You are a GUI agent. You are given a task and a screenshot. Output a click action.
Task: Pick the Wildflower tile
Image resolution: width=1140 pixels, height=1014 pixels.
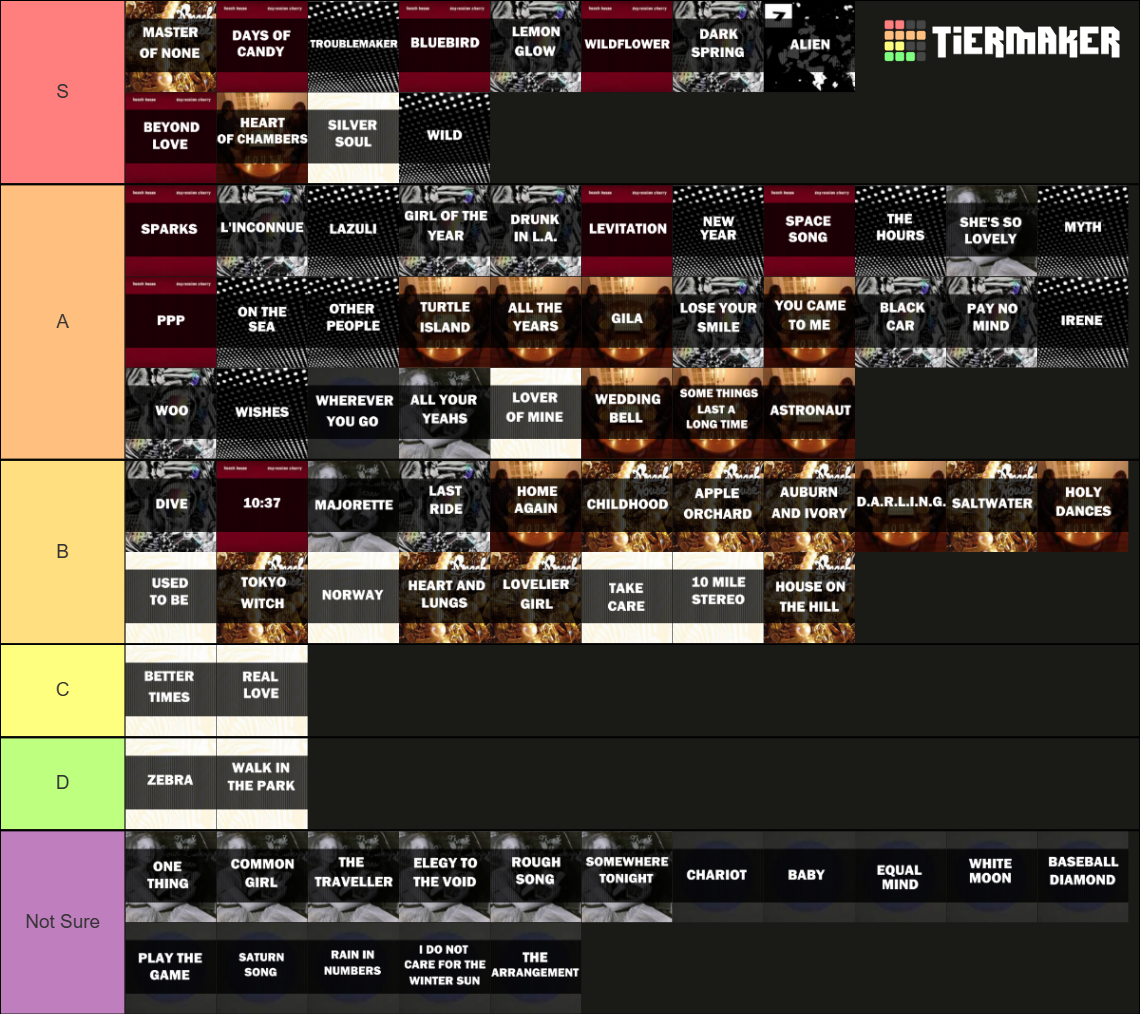pyautogui.click(x=627, y=46)
